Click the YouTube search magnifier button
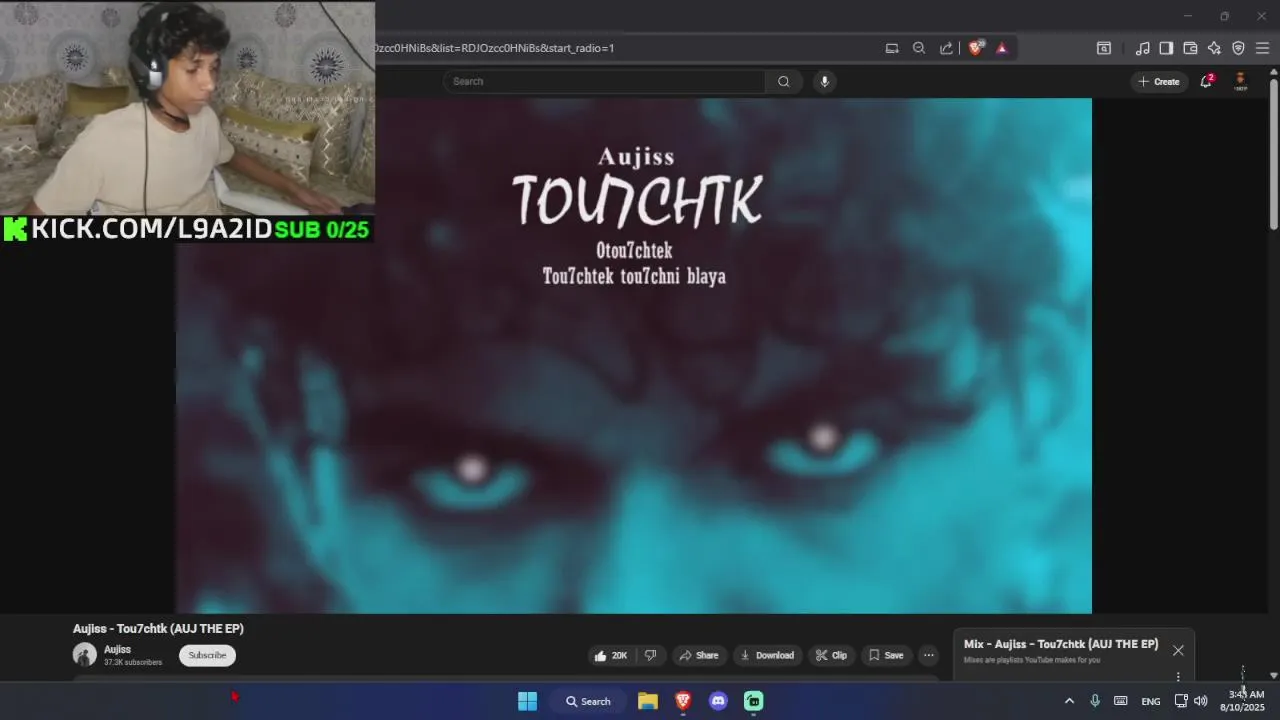The image size is (1280, 720). pyautogui.click(x=784, y=81)
